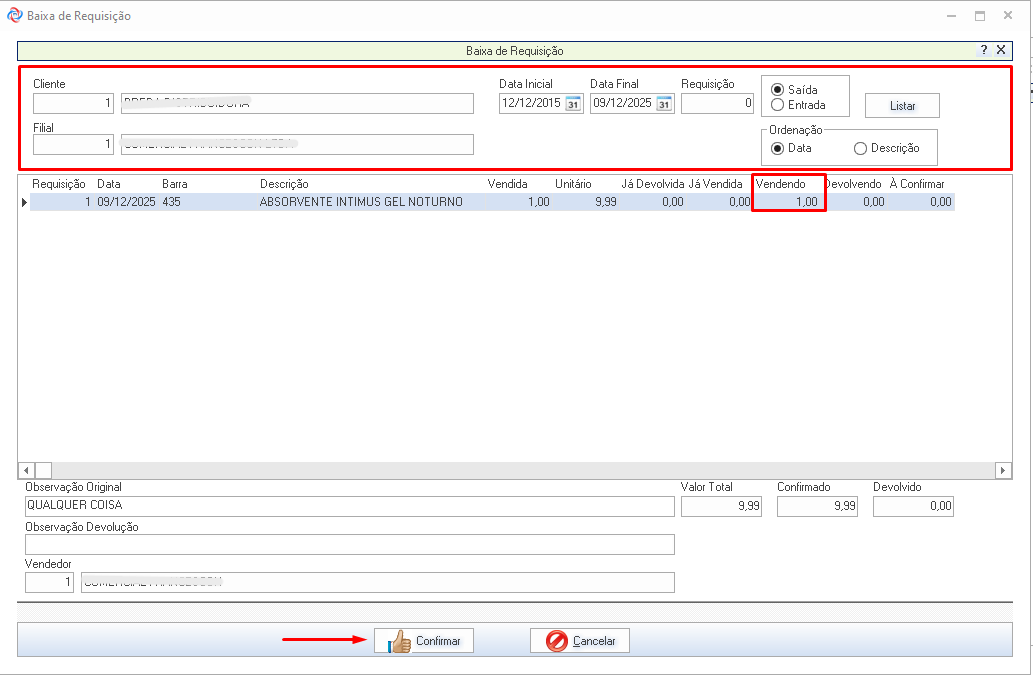Image resolution: width=1033 pixels, height=675 pixels.
Task: Click the Cliente code field
Action: pos(73,104)
